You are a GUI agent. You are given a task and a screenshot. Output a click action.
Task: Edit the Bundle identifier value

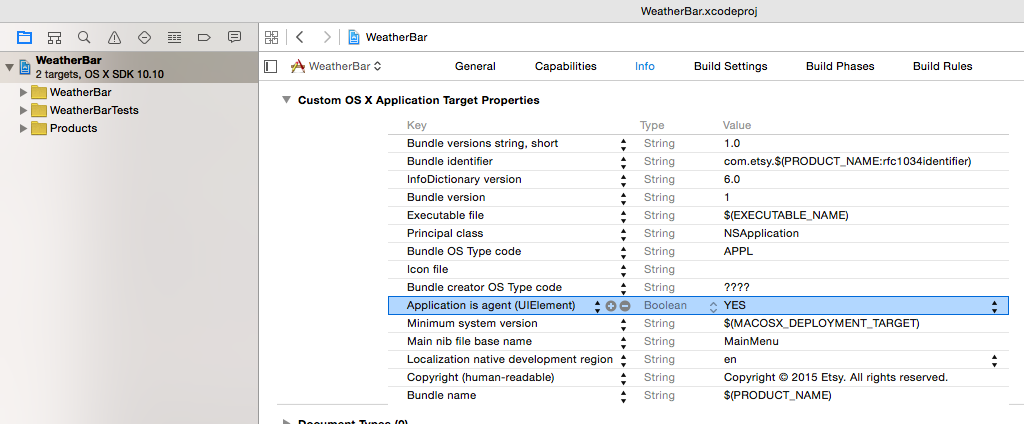coord(848,161)
